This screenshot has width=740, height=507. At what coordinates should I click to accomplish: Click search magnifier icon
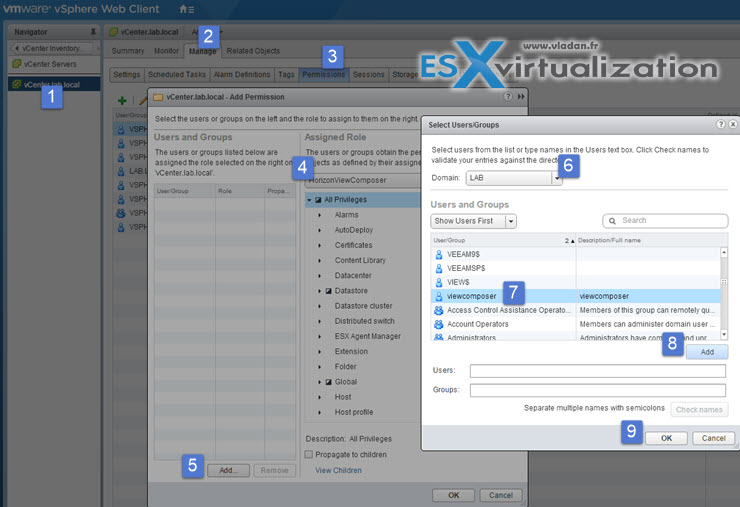tap(612, 221)
